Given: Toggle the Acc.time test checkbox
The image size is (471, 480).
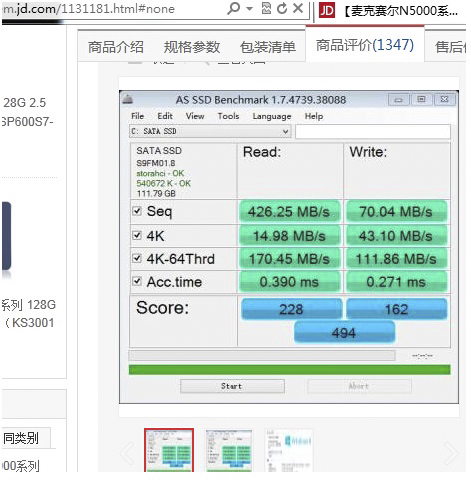Looking at the screenshot, I should (x=137, y=281).
